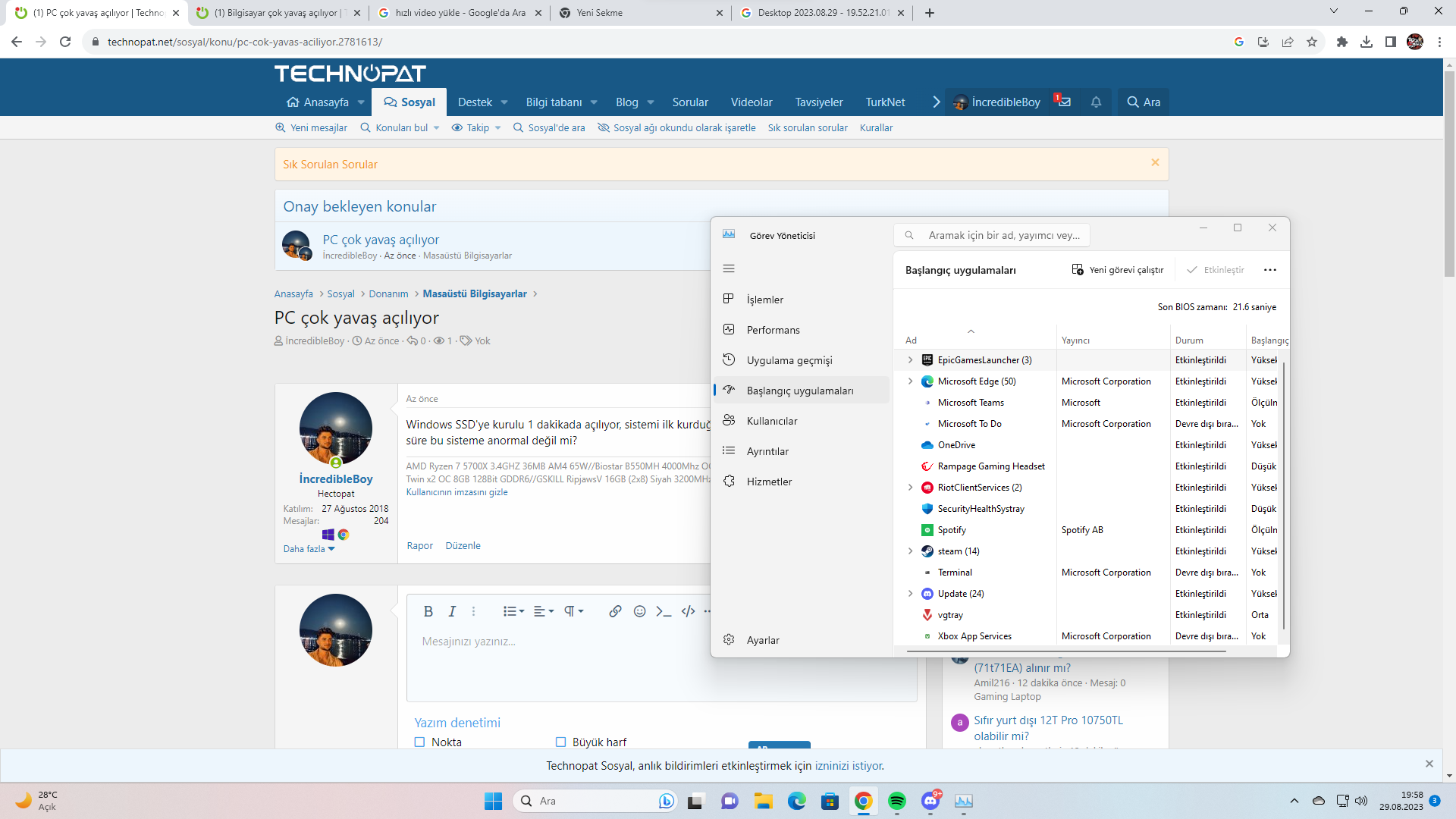Expand the EpicGamesLauncher startup entry
Viewport: 1456px width, 819px height.
pos(910,360)
